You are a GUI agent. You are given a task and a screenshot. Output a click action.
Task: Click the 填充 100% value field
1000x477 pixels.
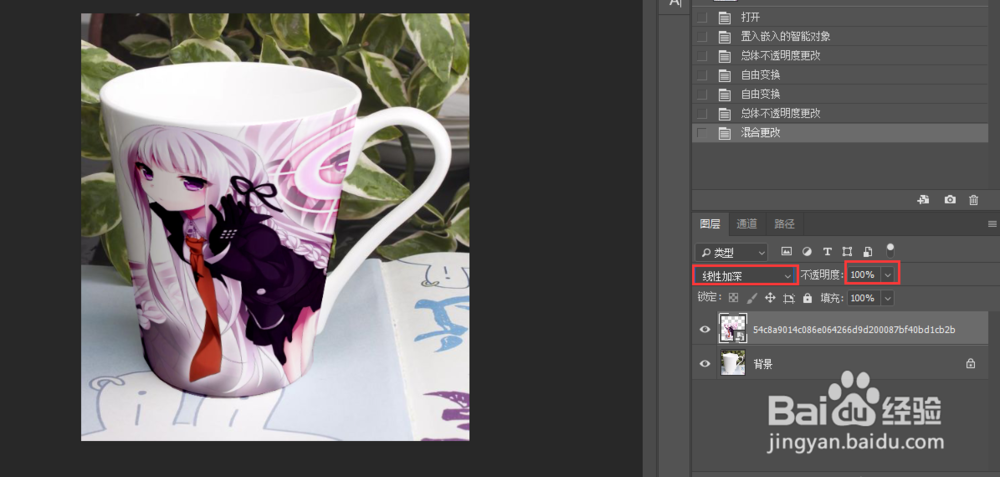(864, 298)
